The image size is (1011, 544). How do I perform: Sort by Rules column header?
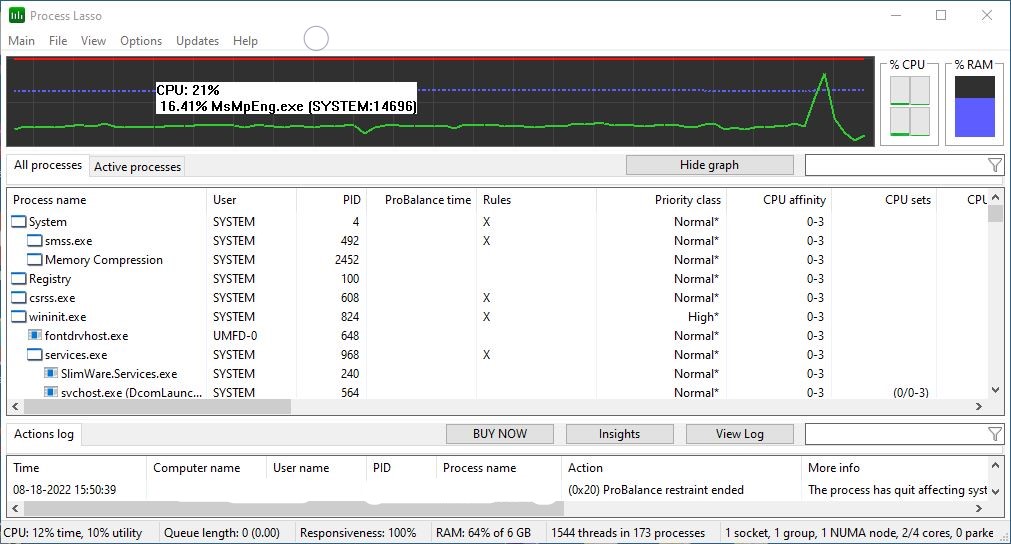[536, 200]
